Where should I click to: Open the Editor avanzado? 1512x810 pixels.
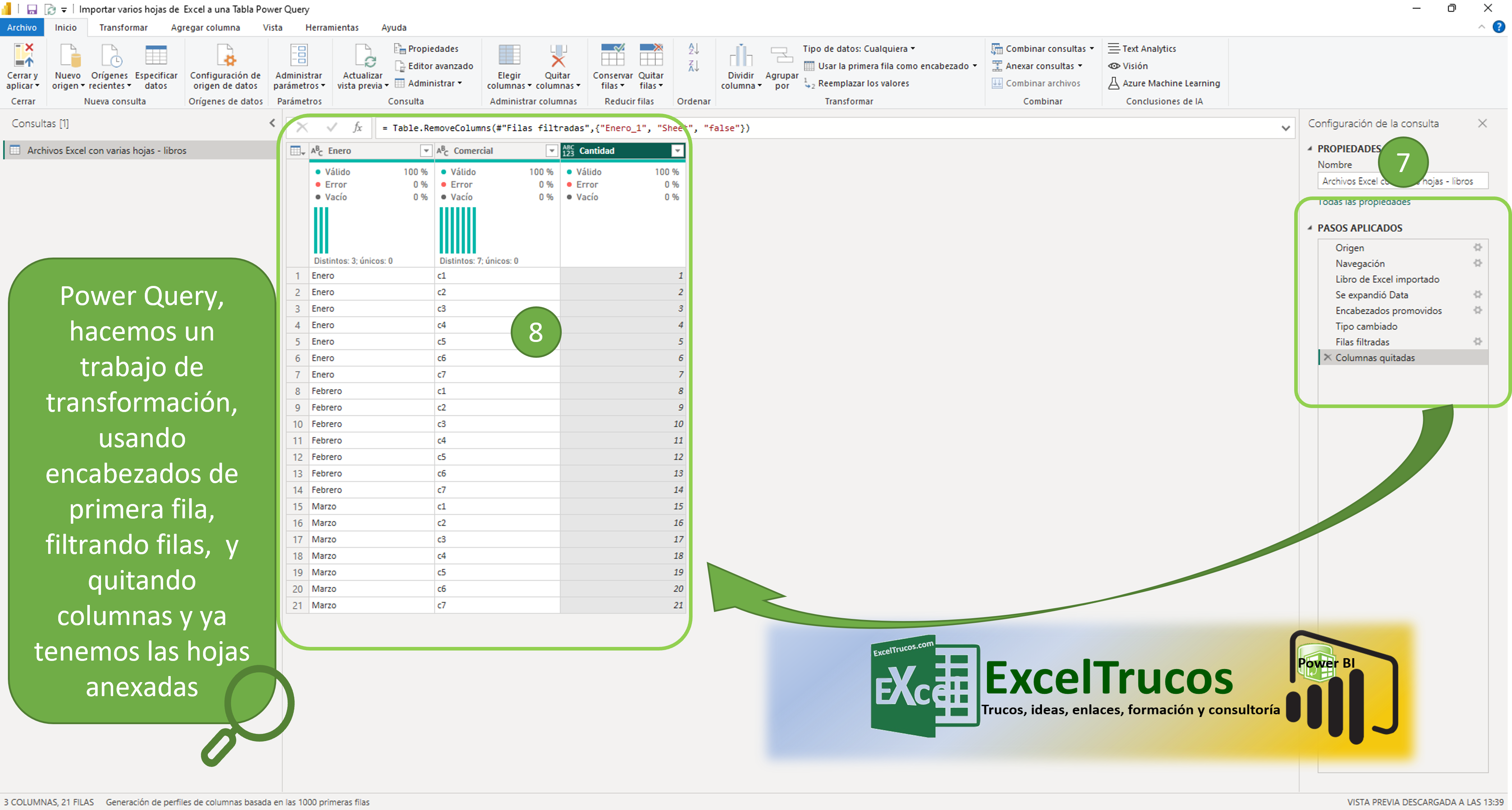(440, 66)
